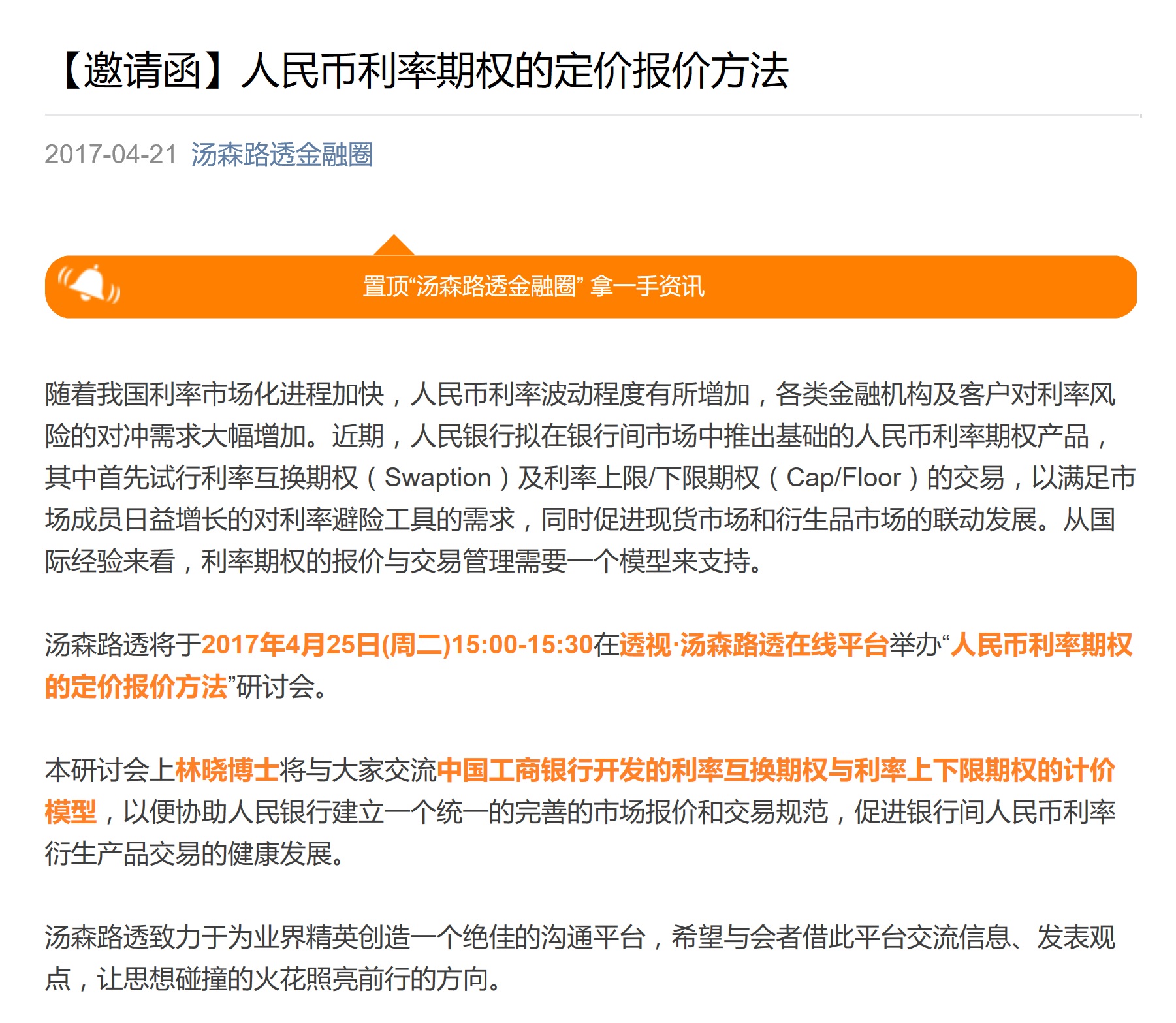1176x1023 pixels.
Task: Select the highlighted time 2017年4月25日(周二)15:00-15:30
Action: tap(396, 645)
